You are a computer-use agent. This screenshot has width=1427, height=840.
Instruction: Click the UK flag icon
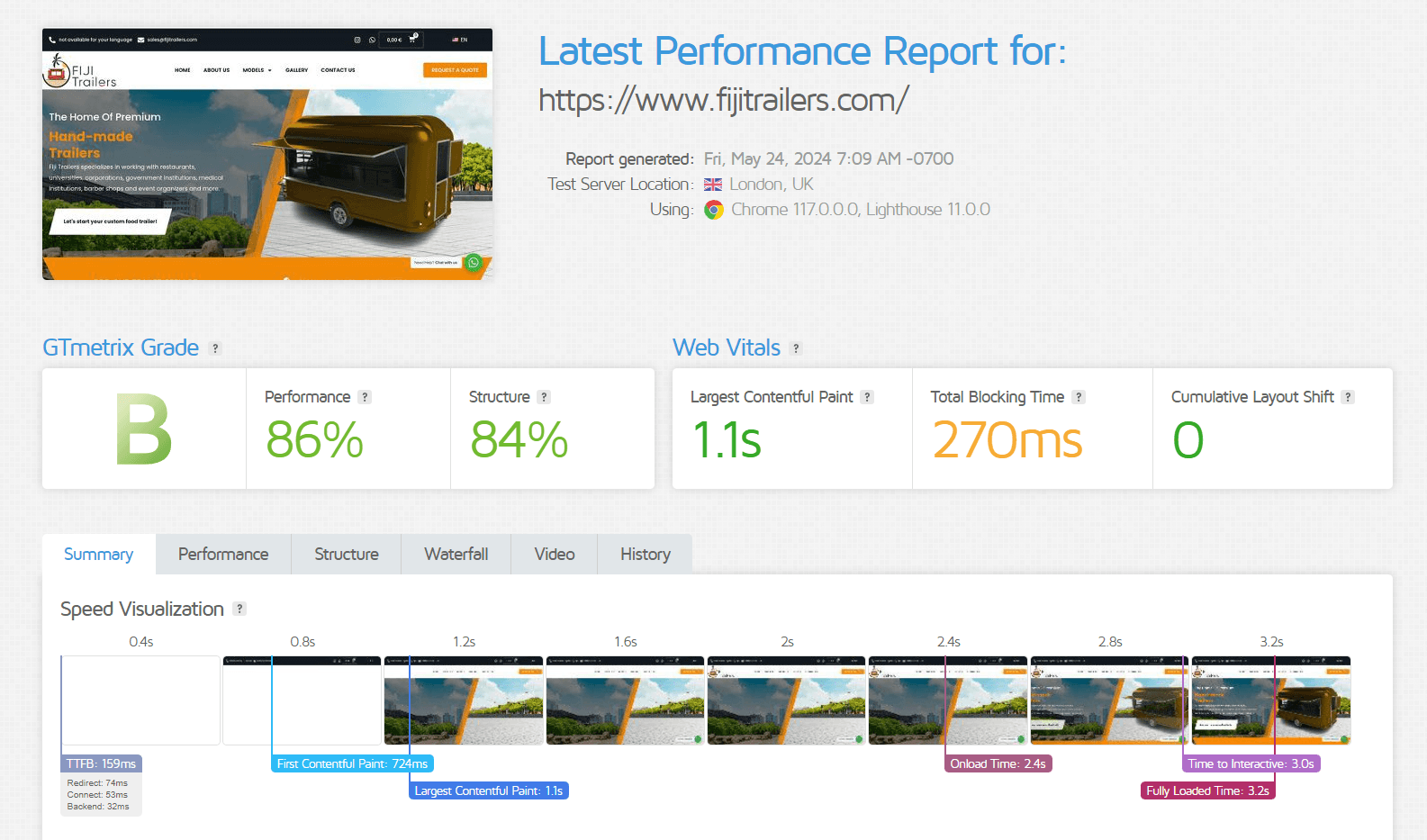713,185
